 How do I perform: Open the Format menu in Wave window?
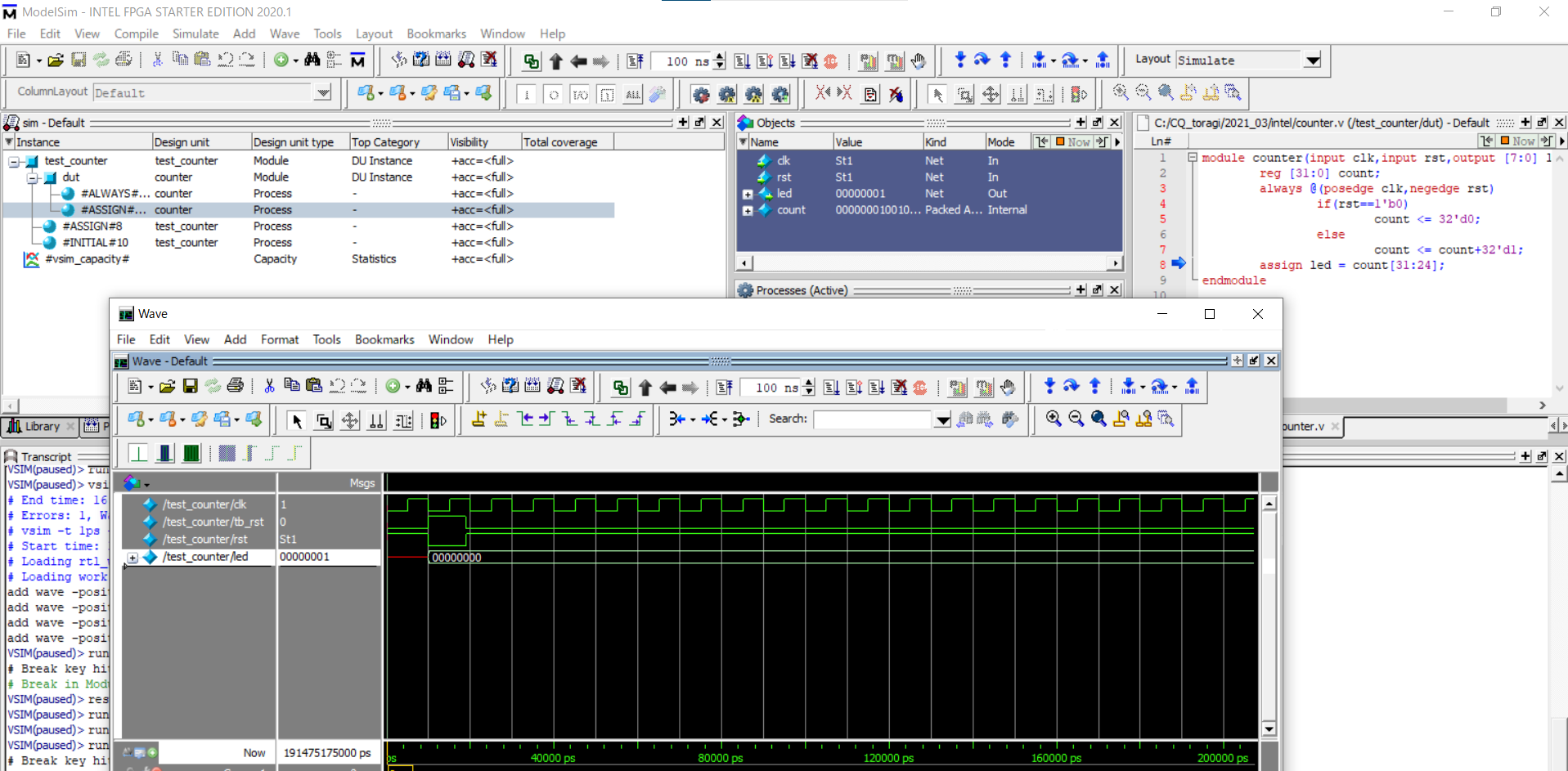click(279, 339)
